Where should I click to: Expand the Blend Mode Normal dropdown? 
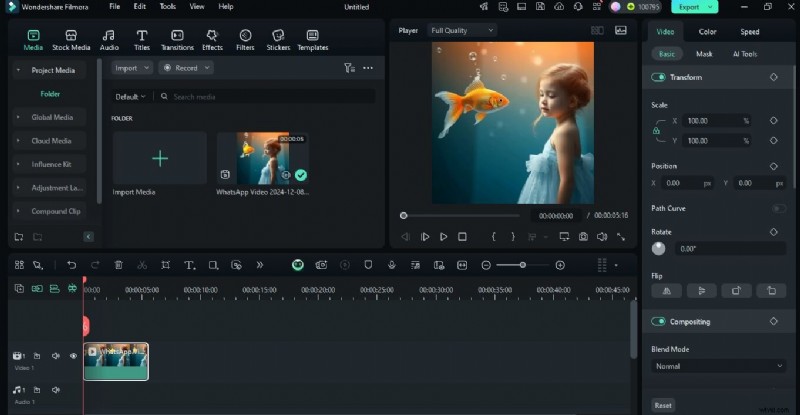718,366
